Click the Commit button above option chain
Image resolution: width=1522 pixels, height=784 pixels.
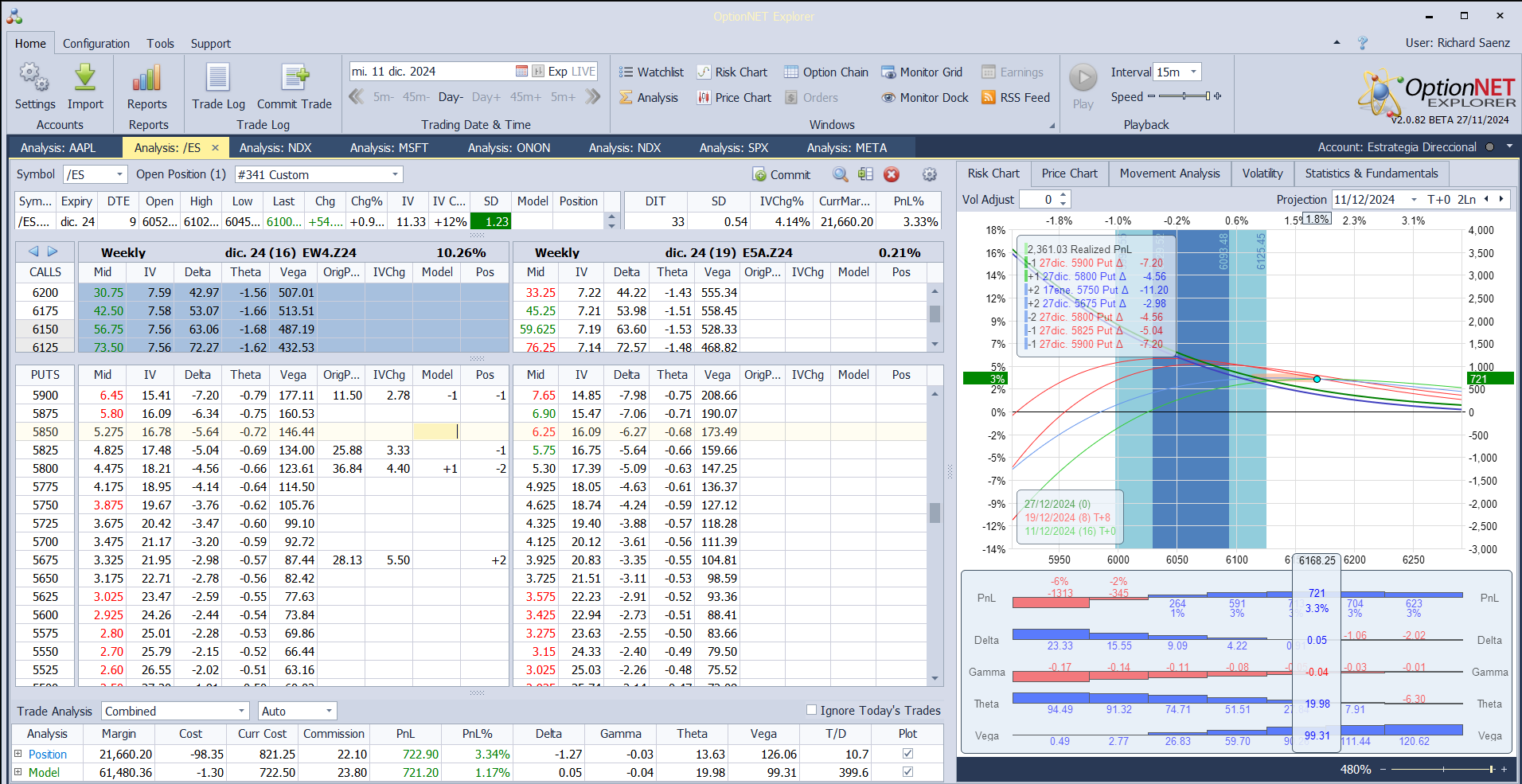point(781,174)
